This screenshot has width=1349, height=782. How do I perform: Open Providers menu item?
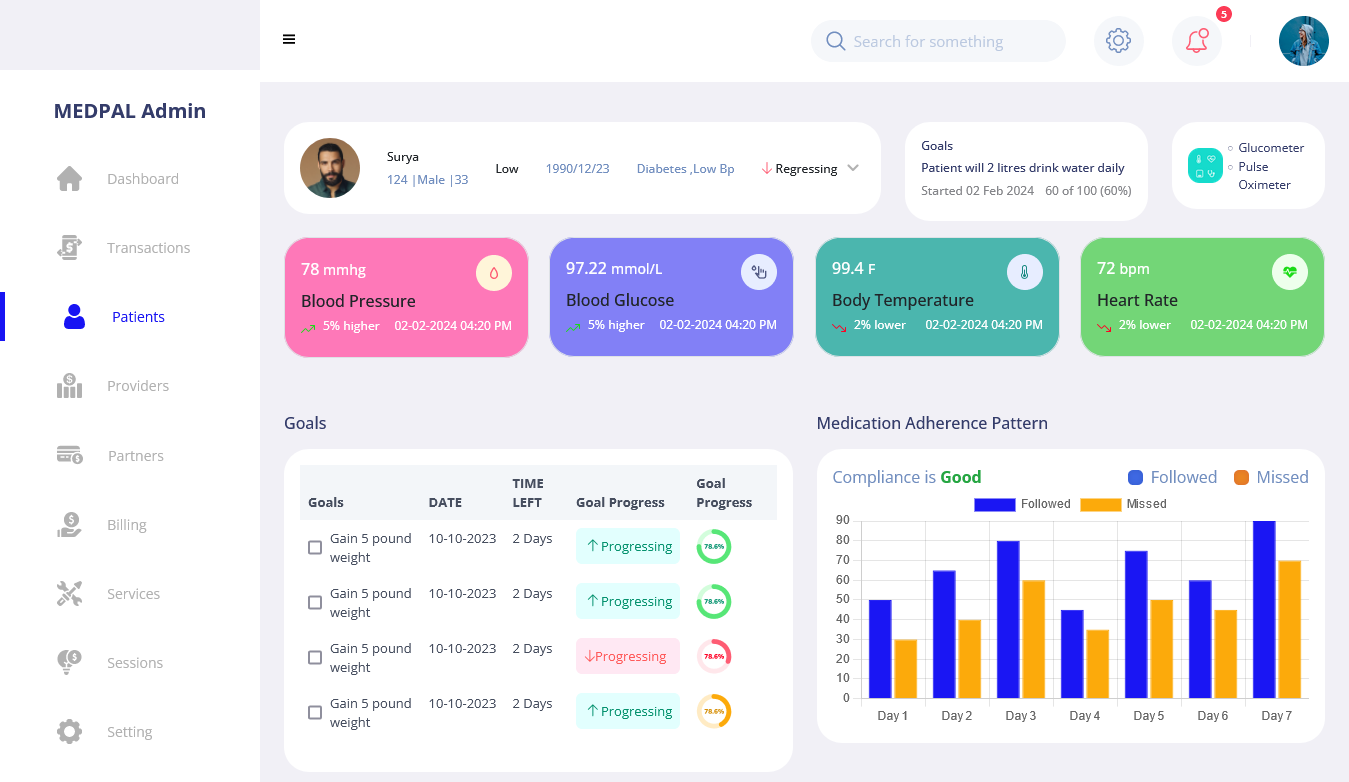[x=138, y=386]
